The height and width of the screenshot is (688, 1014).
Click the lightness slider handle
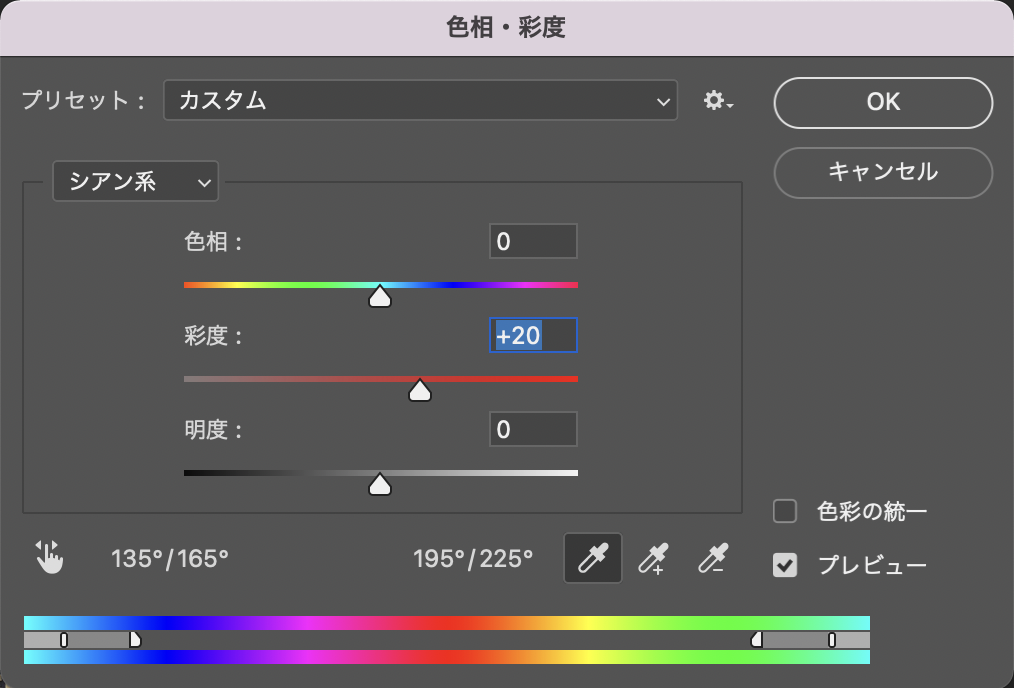coord(380,485)
